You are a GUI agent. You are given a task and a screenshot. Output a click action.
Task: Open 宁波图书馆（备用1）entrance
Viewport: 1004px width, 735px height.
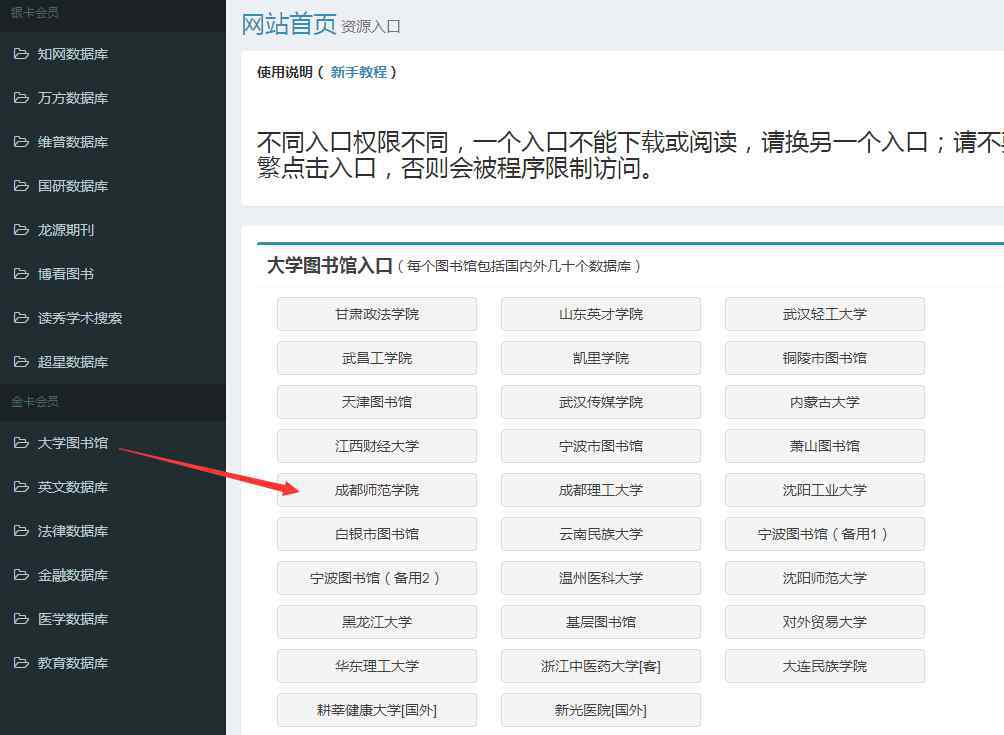[825, 534]
